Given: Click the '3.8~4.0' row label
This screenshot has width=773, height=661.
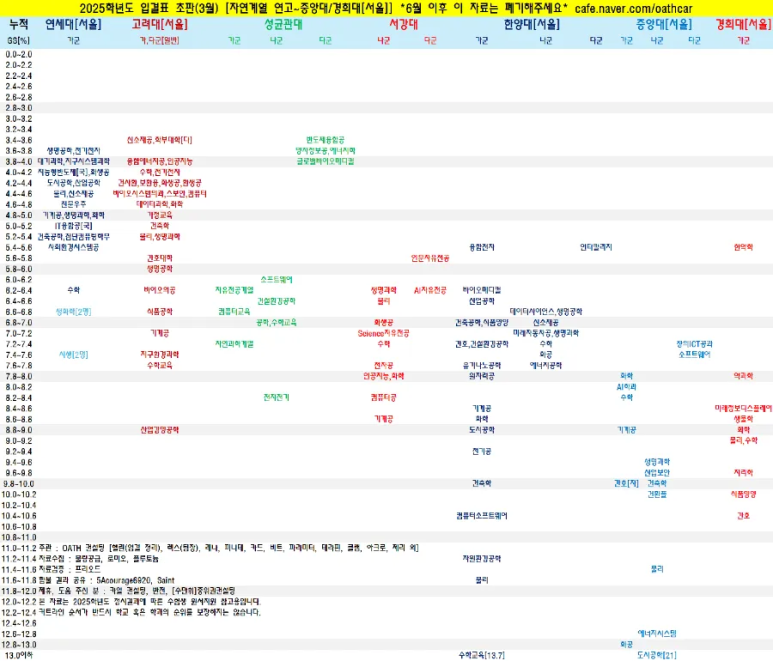Looking at the screenshot, I should coord(19,162).
